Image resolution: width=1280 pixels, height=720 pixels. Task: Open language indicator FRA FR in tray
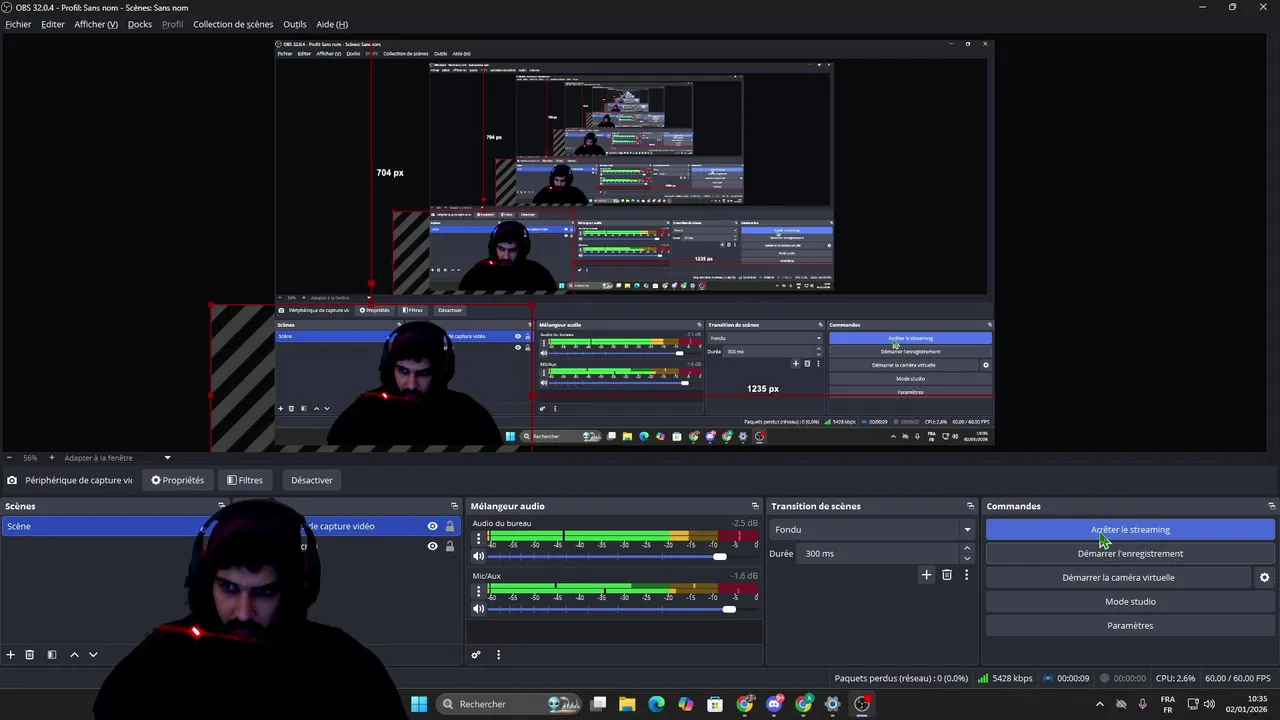[1167, 704]
